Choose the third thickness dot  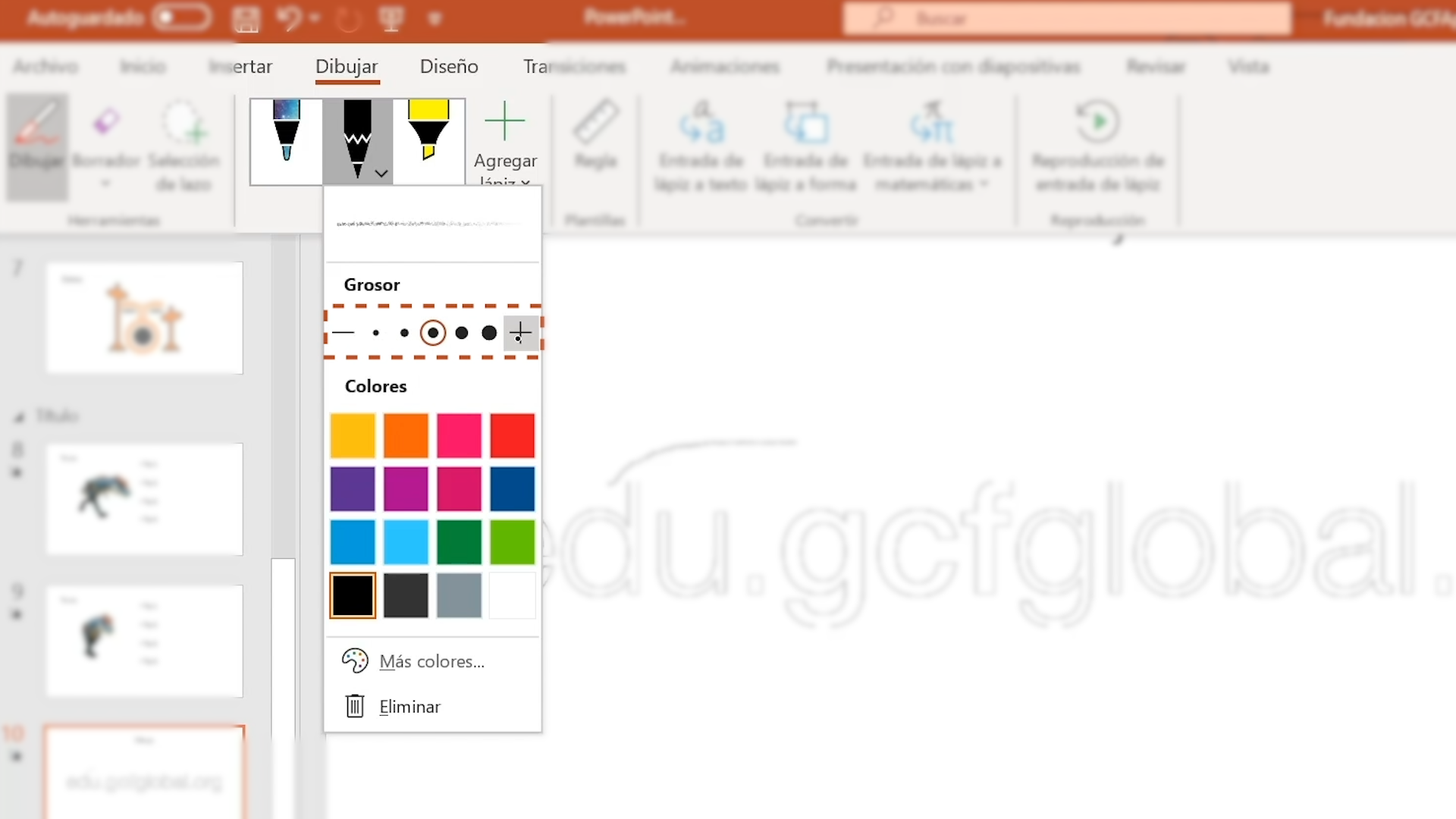[x=404, y=332]
